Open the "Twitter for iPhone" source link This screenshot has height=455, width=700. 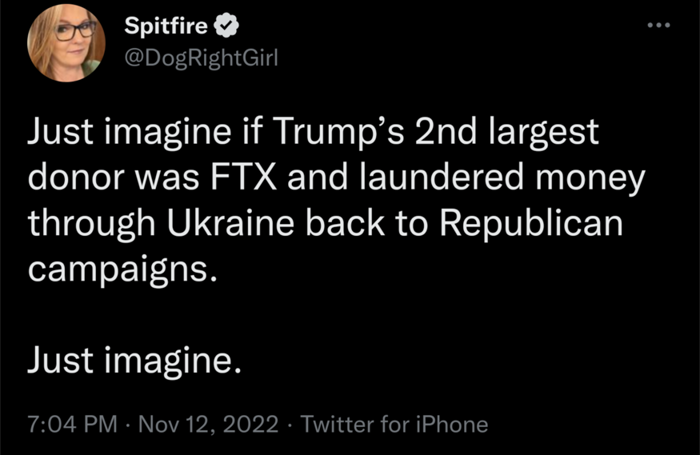coord(395,424)
